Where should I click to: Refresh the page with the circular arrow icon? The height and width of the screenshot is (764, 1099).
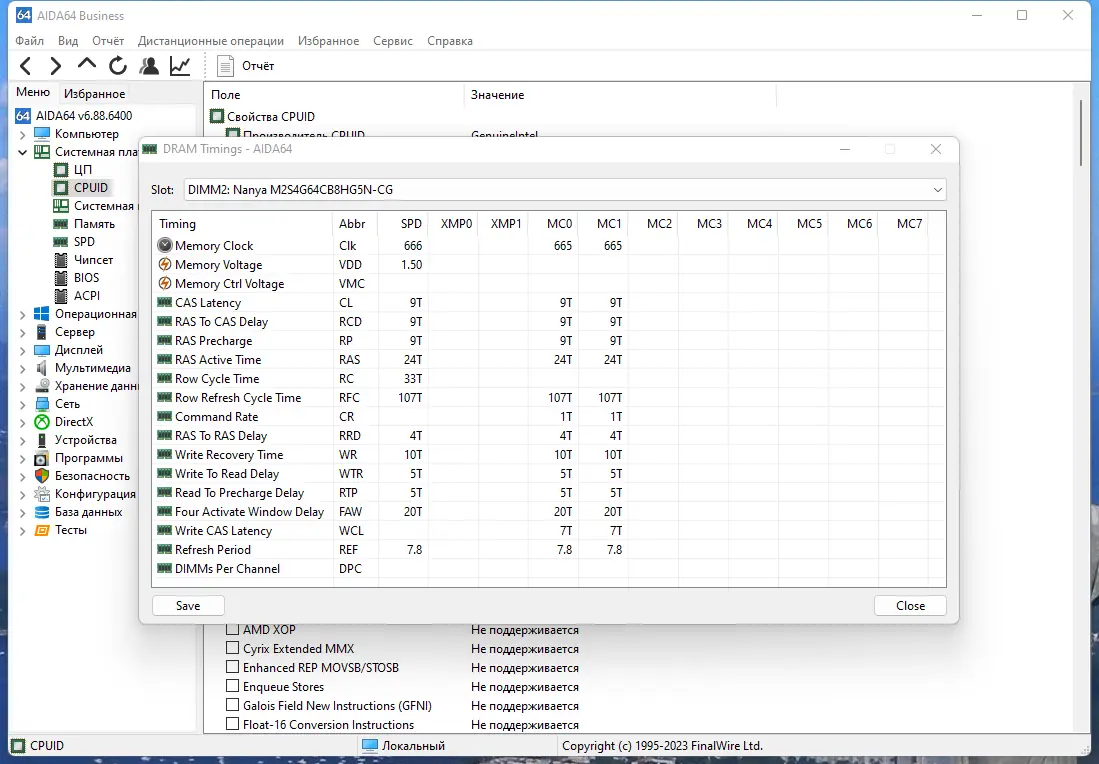click(118, 66)
